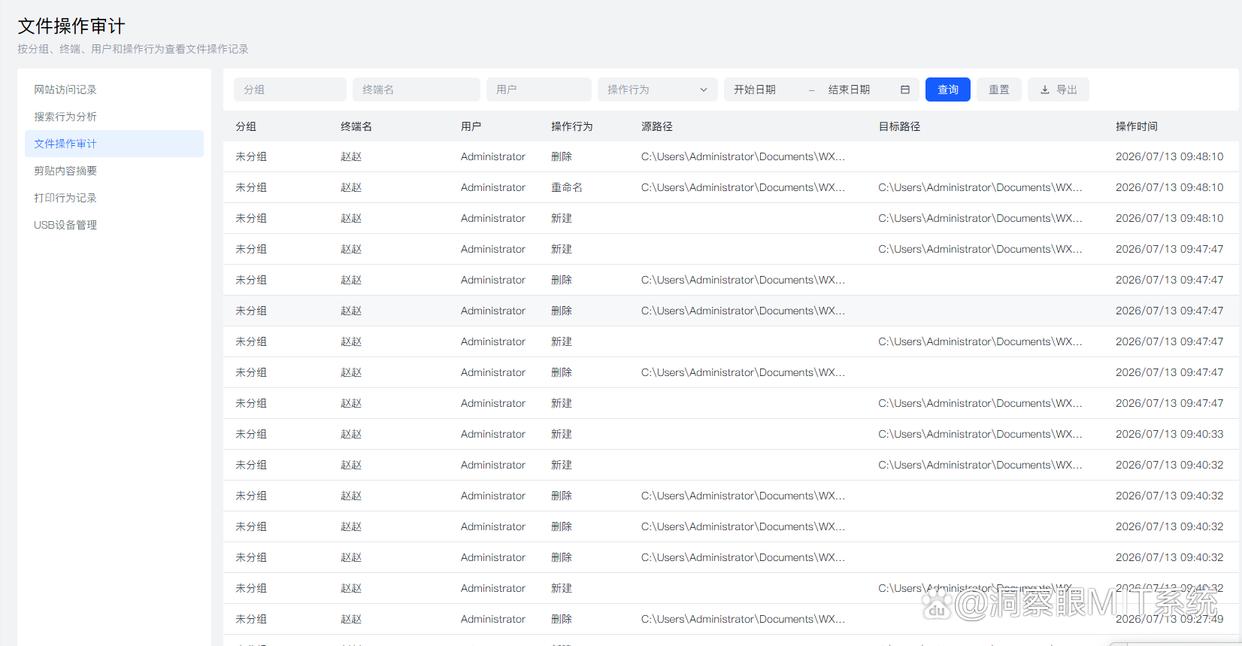Click the page title 文件操作审计
This screenshot has height=646, width=1242.
pyautogui.click(x=72, y=26)
